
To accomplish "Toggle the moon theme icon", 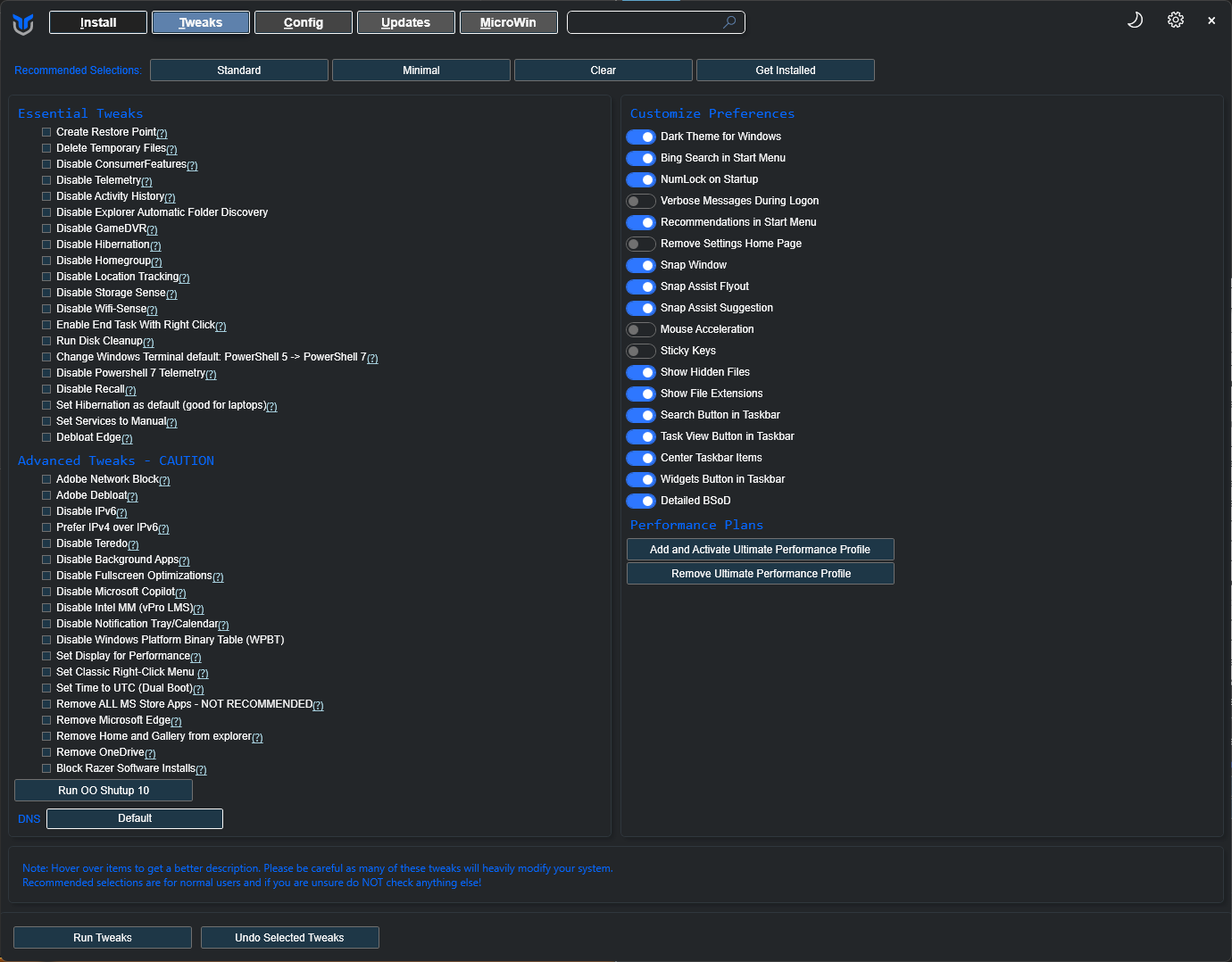I will pos(1135,20).
